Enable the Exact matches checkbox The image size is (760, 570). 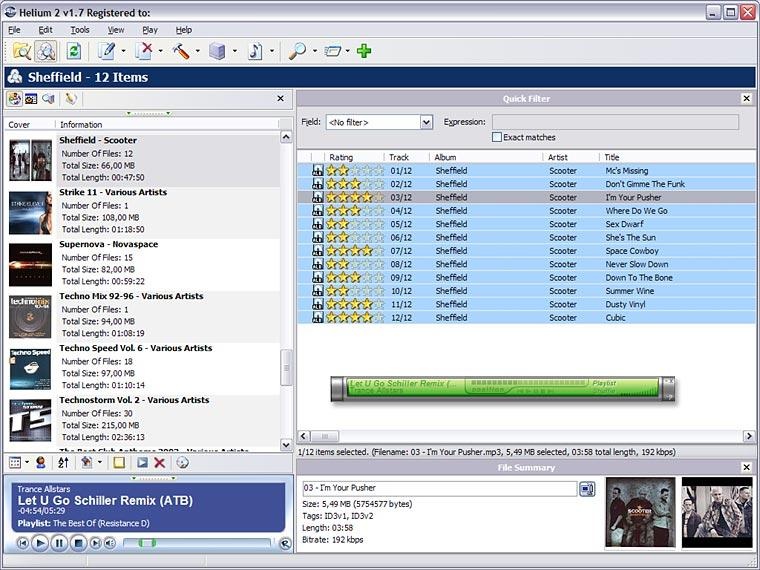(x=497, y=137)
